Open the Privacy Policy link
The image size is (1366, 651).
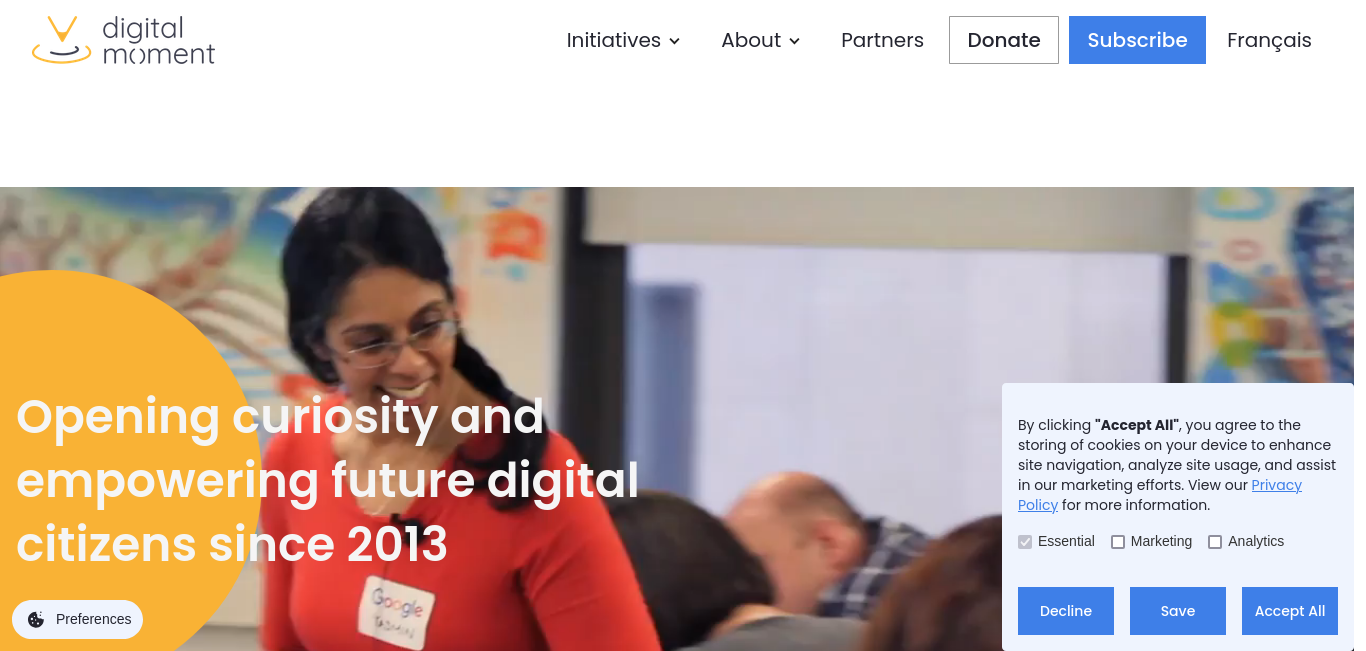pyautogui.click(x=1160, y=495)
